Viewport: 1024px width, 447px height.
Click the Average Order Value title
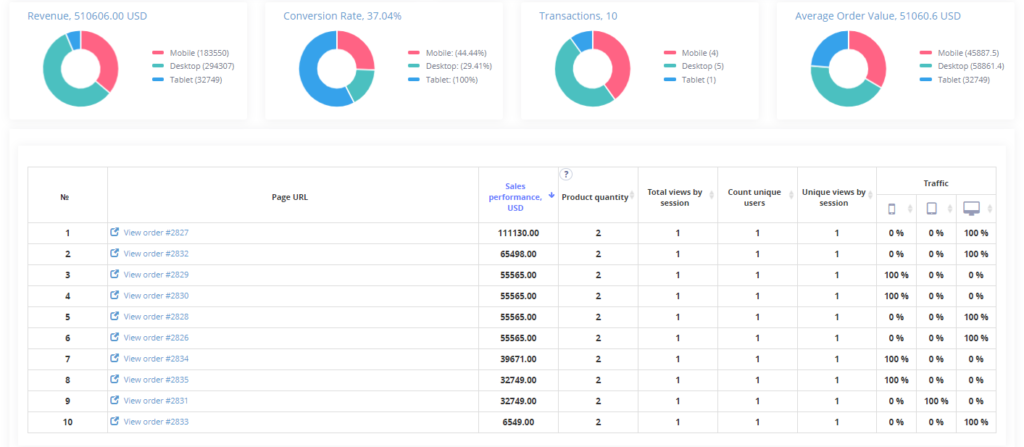[878, 16]
